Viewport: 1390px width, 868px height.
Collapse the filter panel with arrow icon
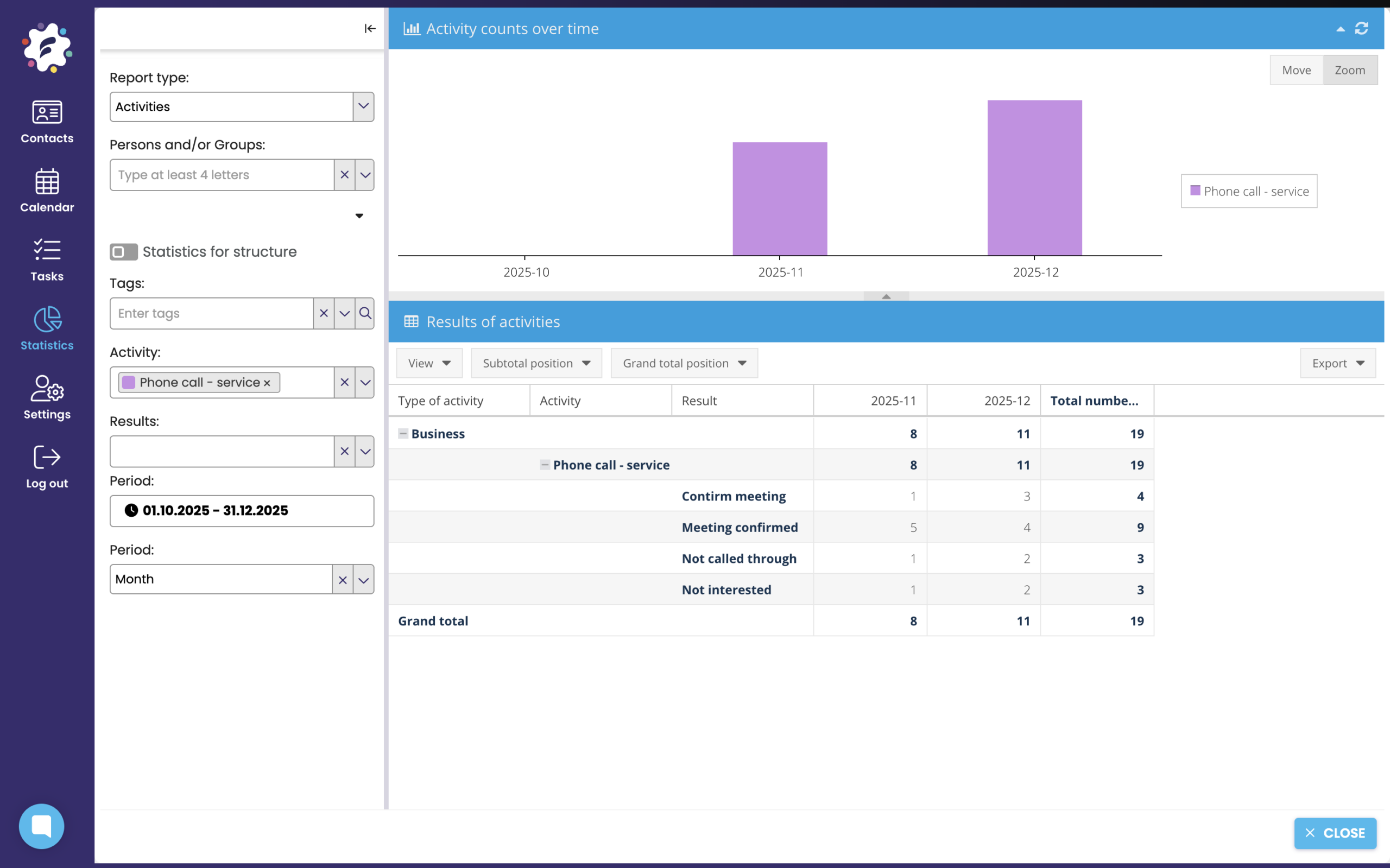(370, 29)
